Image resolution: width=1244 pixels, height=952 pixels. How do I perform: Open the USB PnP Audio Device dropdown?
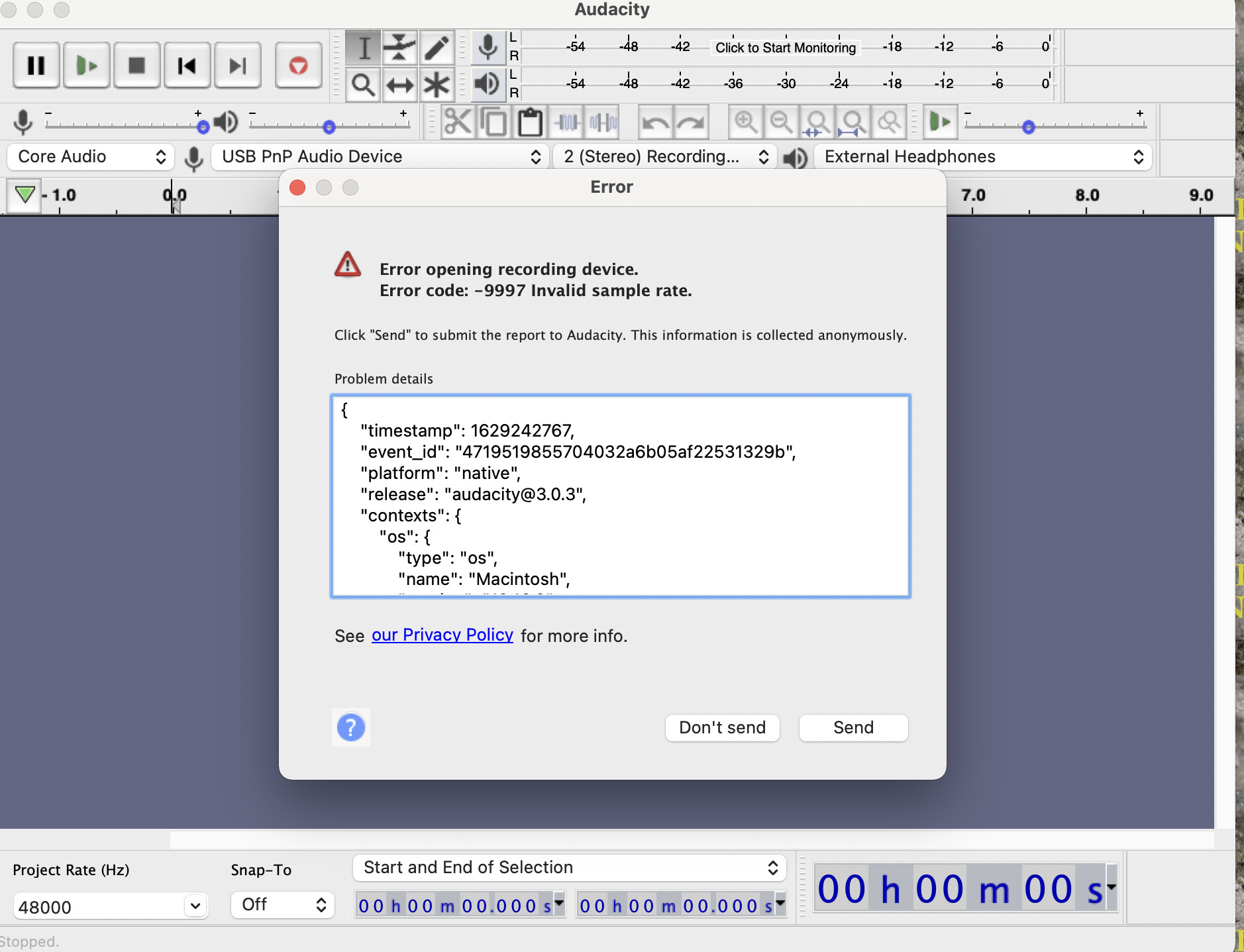(x=380, y=157)
